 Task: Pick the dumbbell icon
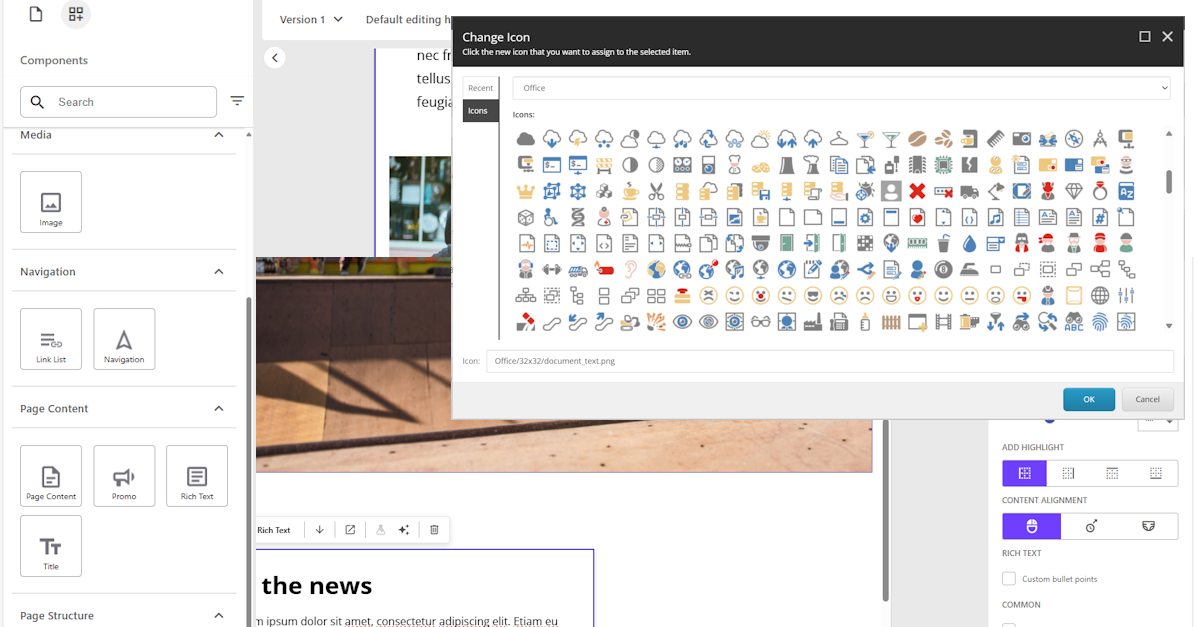pyautogui.click(x=551, y=269)
